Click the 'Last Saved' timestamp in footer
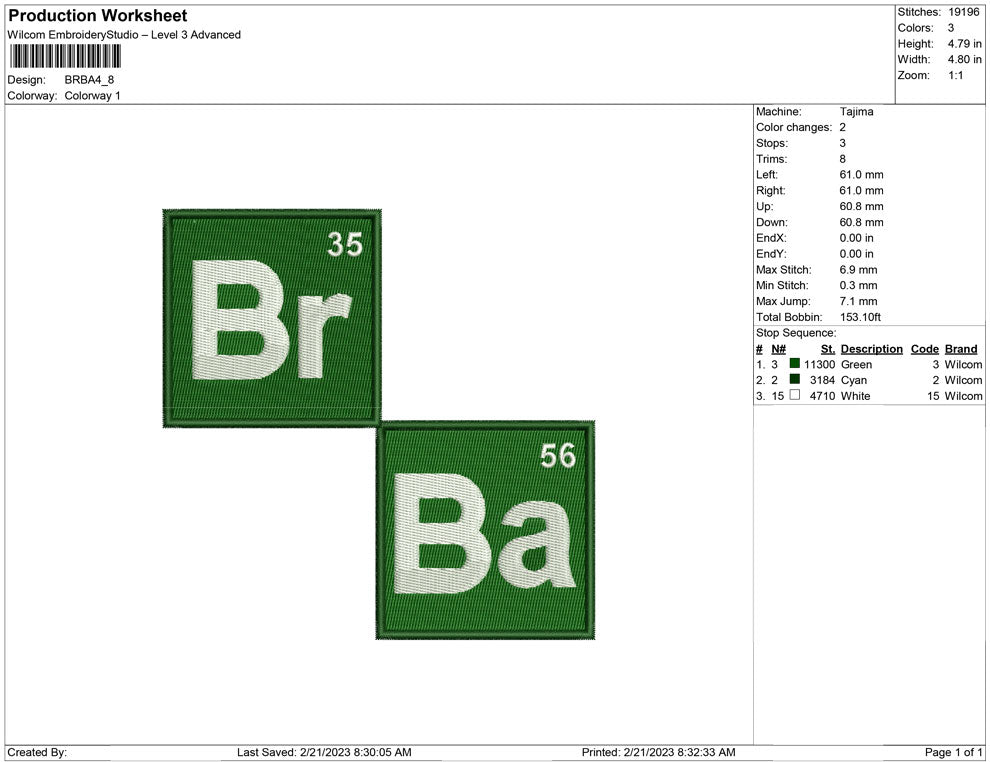990x762 pixels. 324,752
